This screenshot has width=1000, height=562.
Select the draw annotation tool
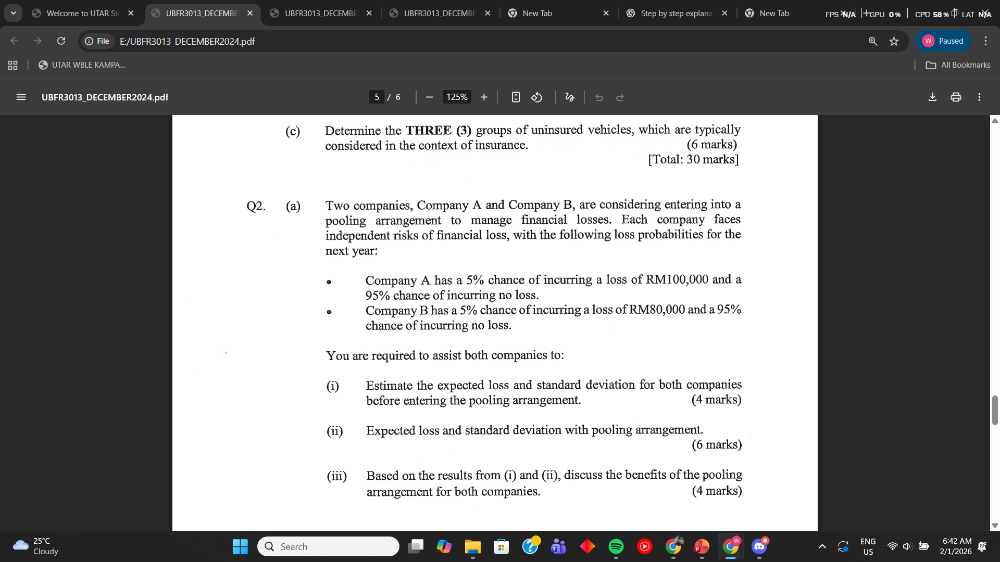pyautogui.click(x=570, y=97)
